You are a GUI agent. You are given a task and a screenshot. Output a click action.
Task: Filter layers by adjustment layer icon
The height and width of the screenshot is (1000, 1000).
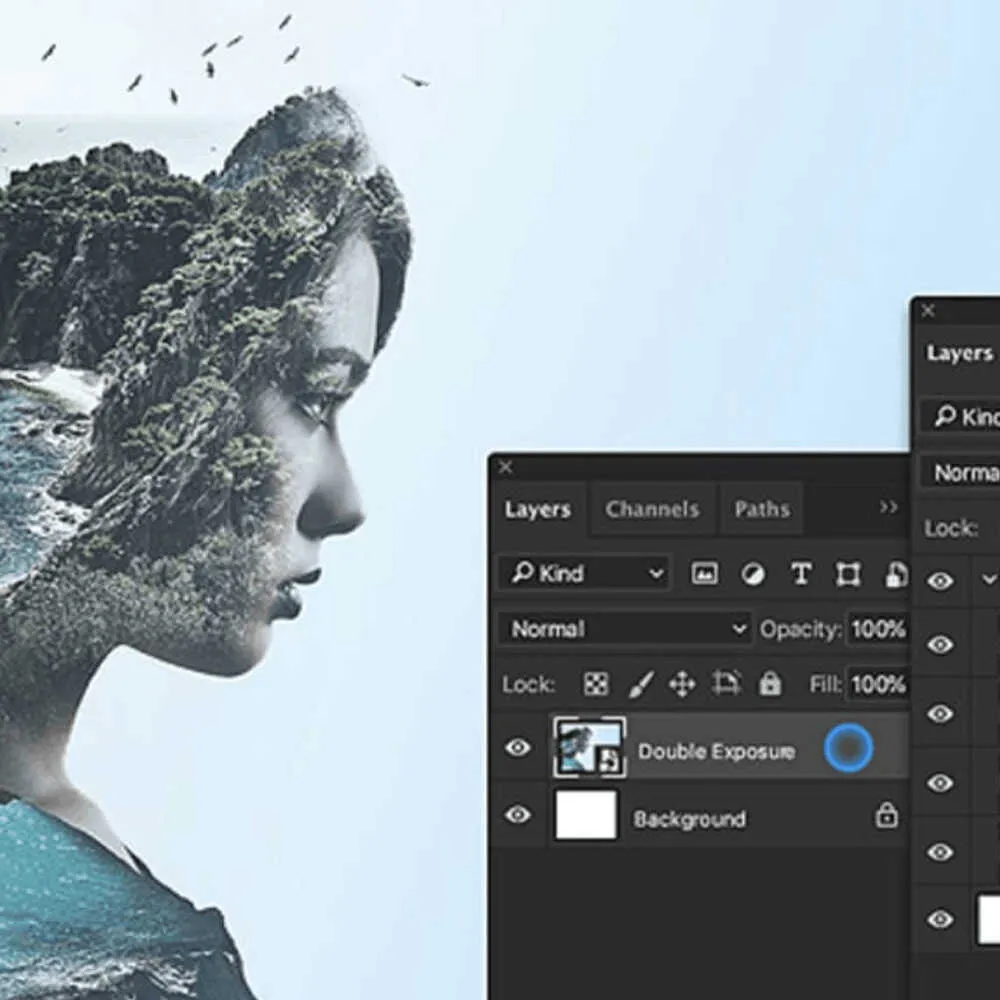[753, 574]
